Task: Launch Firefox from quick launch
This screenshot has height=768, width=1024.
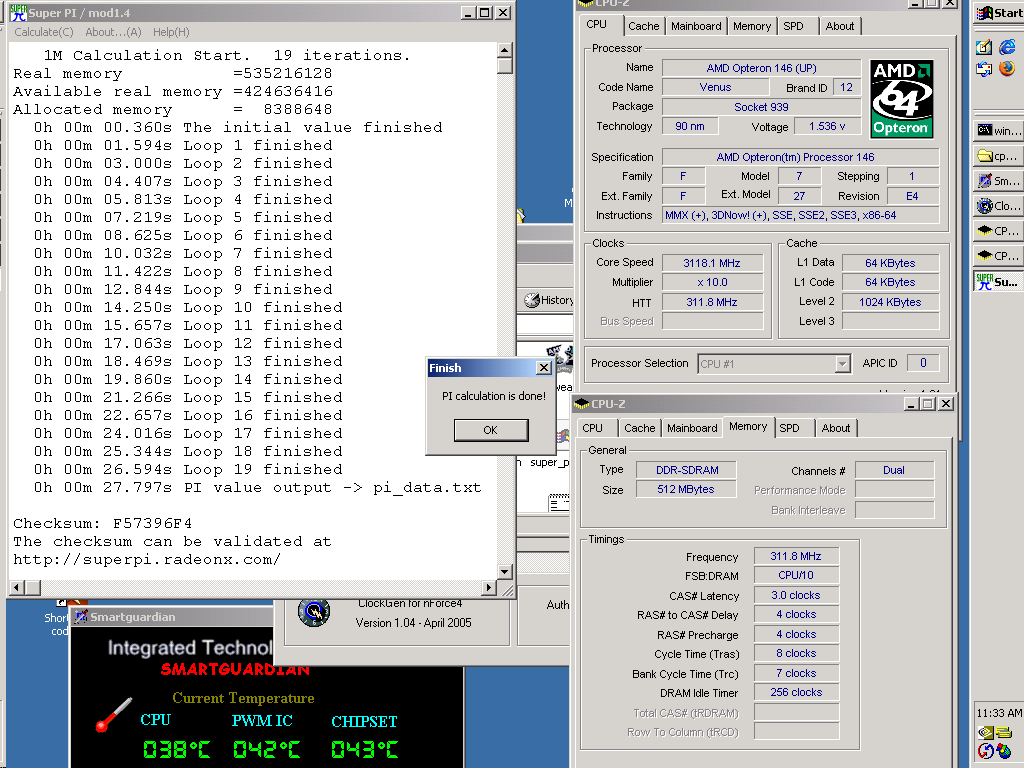Action: [1007, 68]
